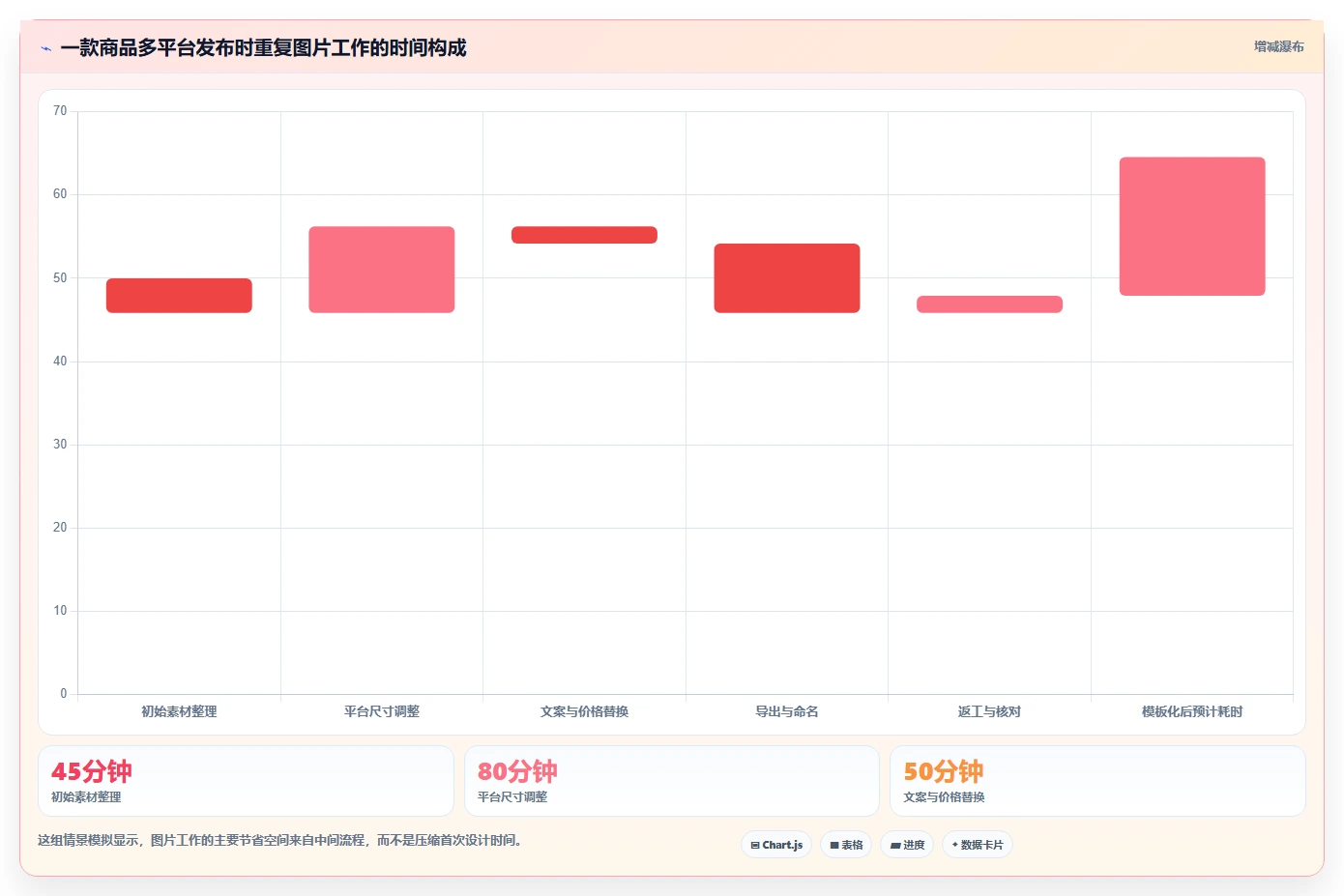Click the y-axis tick label 40
Image resolution: width=1344 pixels, height=896 pixels.
click(60, 361)
